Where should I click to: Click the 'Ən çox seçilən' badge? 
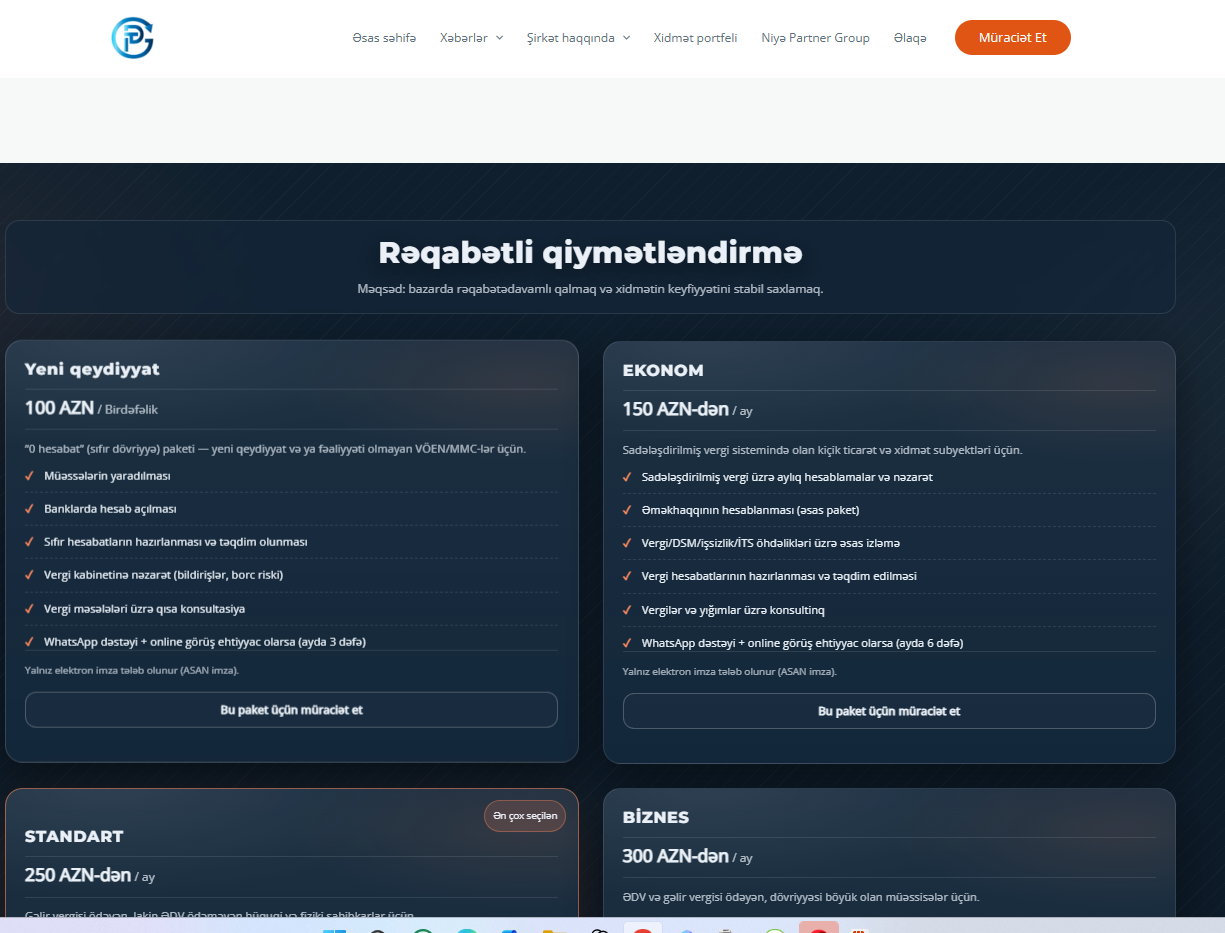525,816
